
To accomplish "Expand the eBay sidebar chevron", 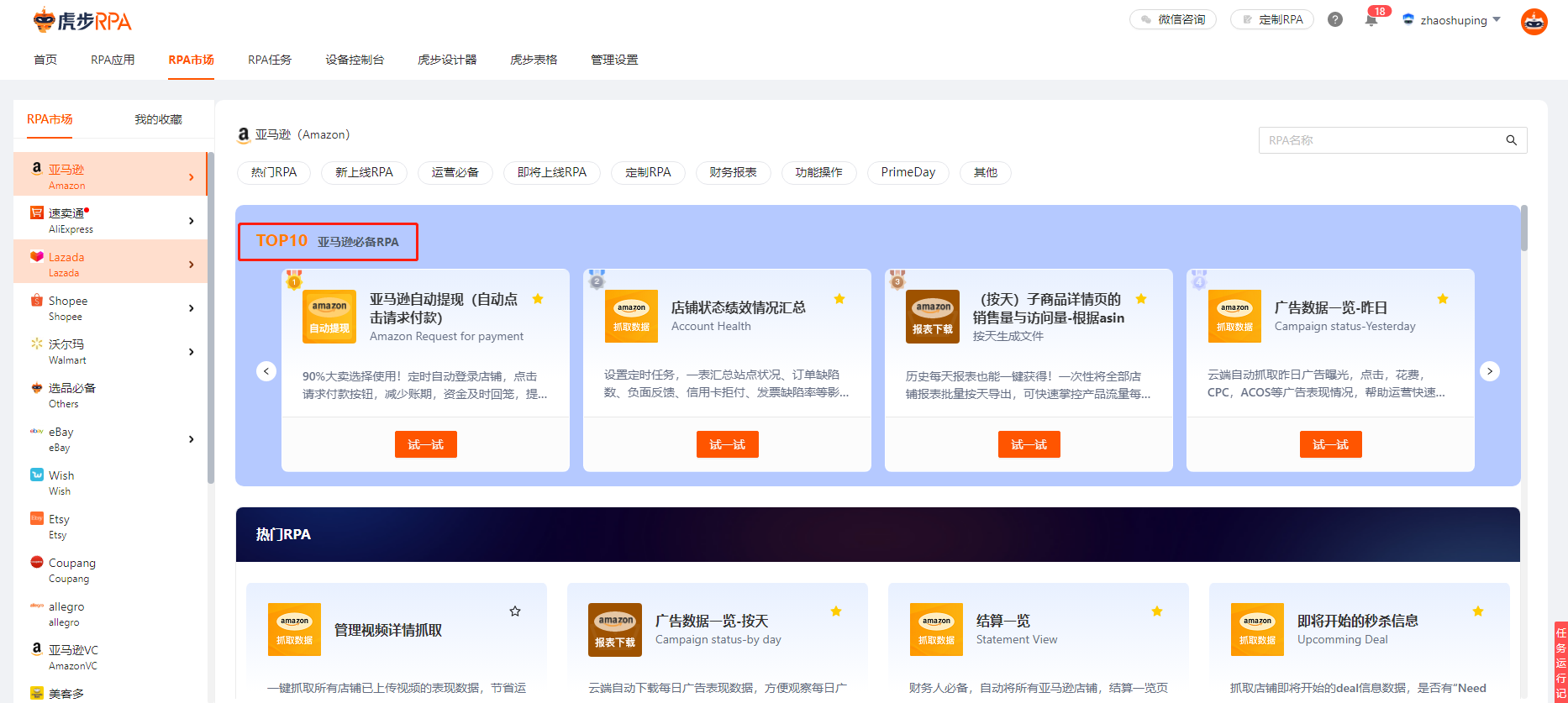I will pyautogui.click(x=192, y=439).
